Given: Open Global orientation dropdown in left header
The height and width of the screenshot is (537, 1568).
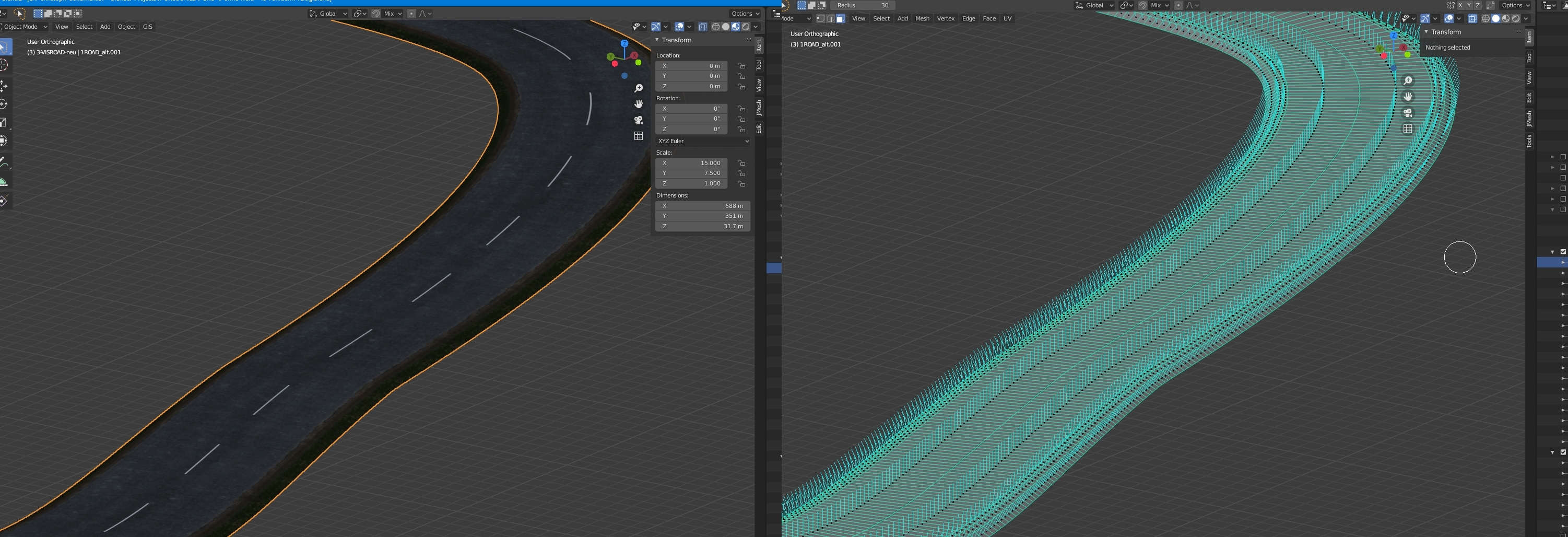Looking at the screenshot, I should pyautogui.click(x=328, y=14).
